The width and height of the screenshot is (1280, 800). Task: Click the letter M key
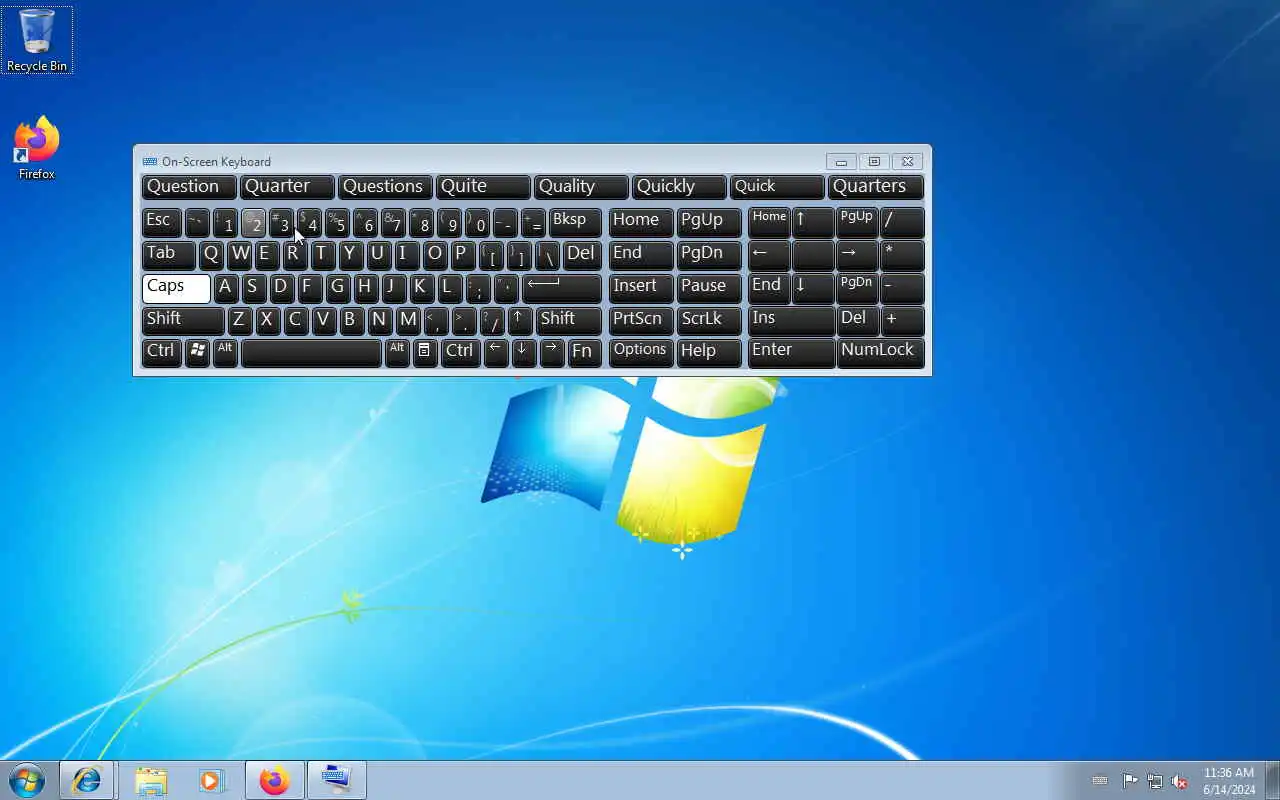click(407, 321)
